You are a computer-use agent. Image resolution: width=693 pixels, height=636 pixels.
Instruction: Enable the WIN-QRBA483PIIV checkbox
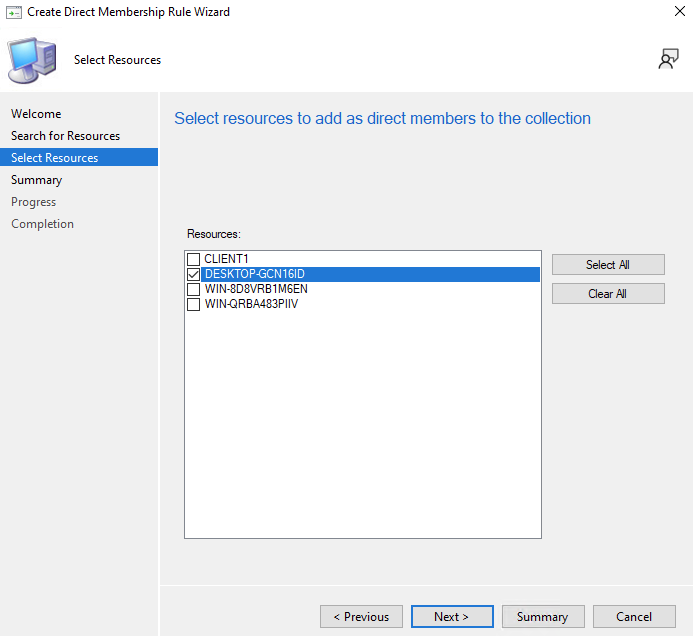point(194,304)
